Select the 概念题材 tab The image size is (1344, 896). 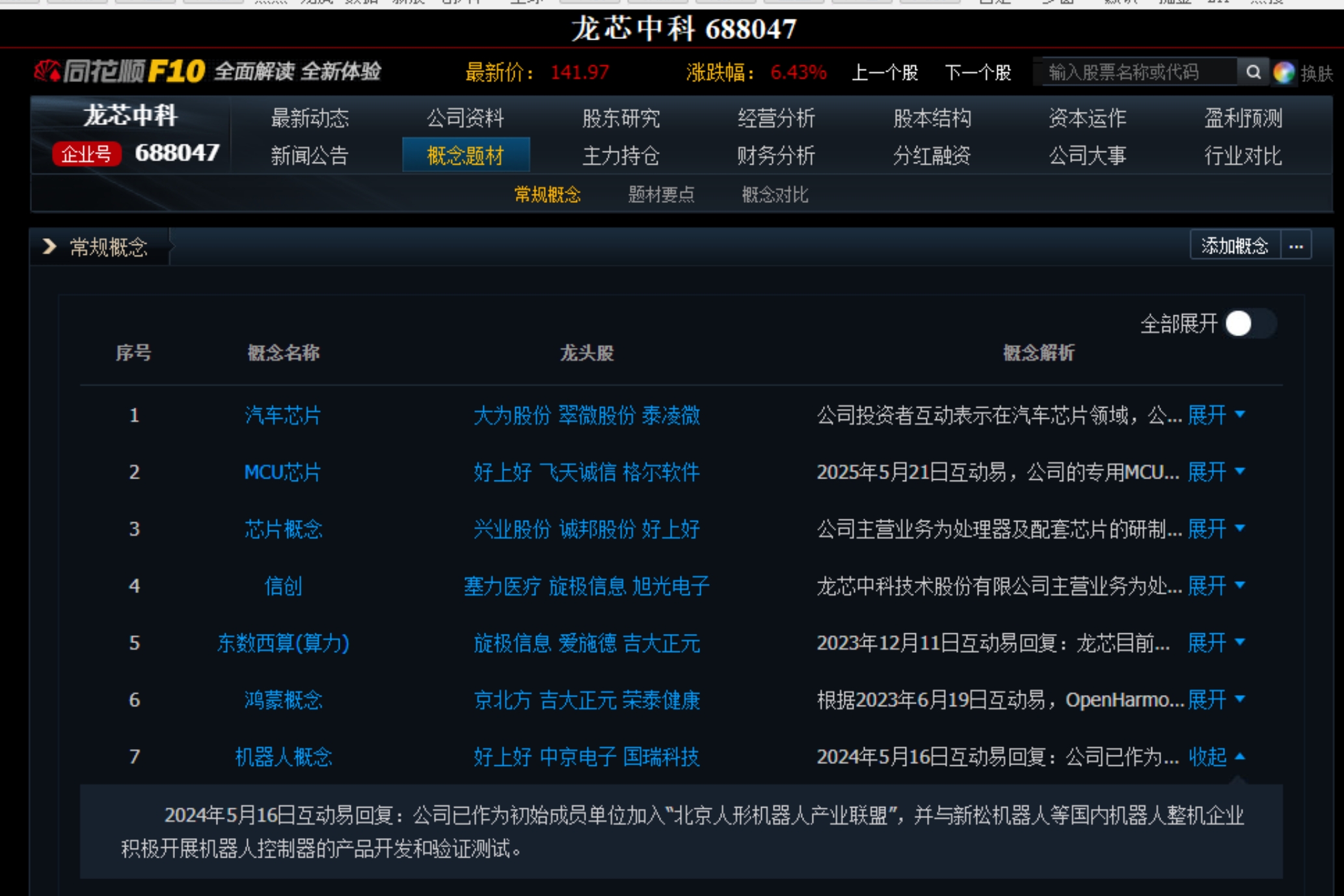click(466, 155)
